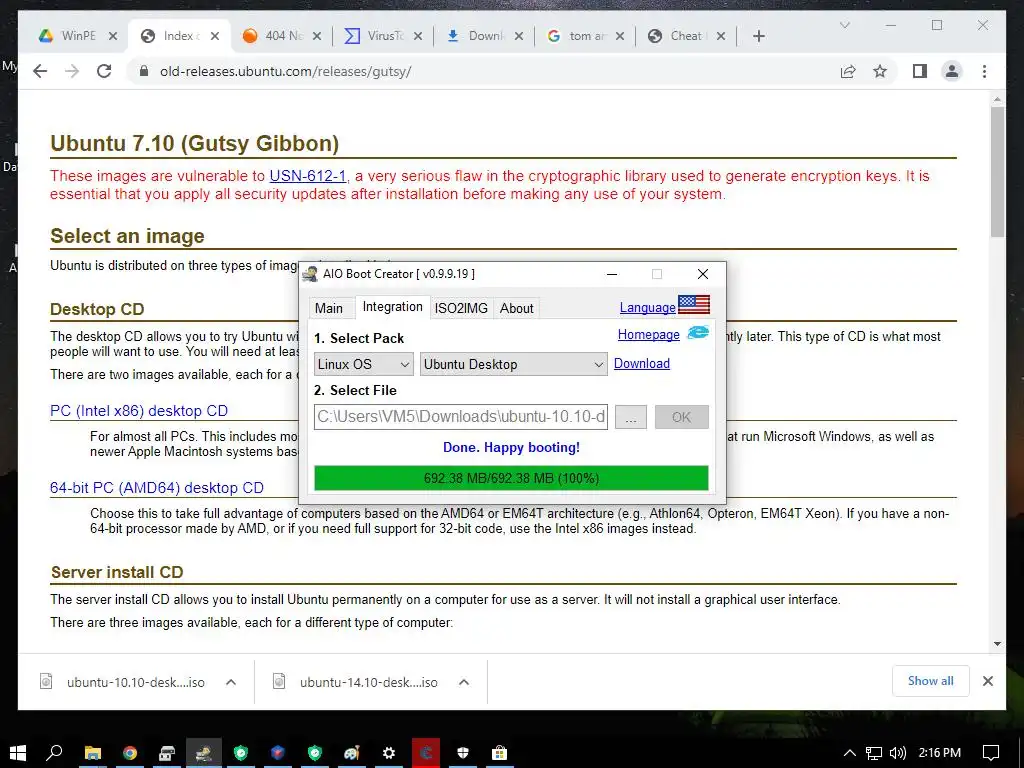Expand options for ubuntu-14.10 iso download
This screenshot has width=1024, height=768.
(x=464, y=682)
